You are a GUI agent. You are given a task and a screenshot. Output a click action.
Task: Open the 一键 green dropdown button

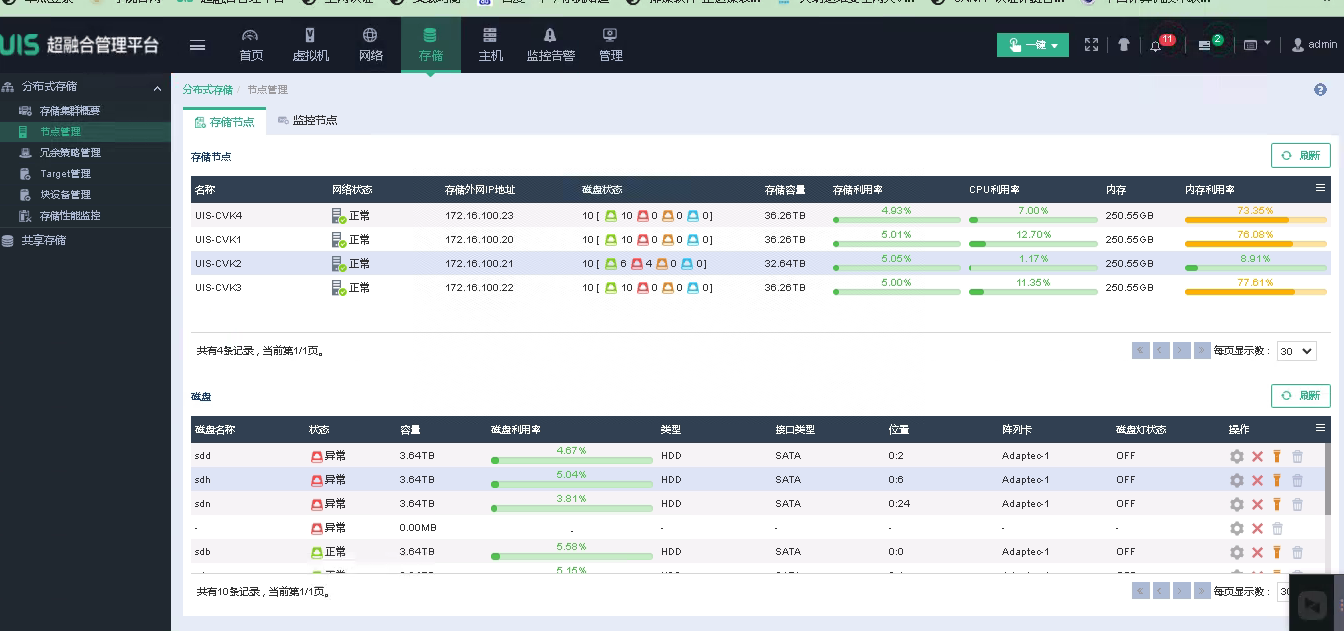(x=1033, y=45)
